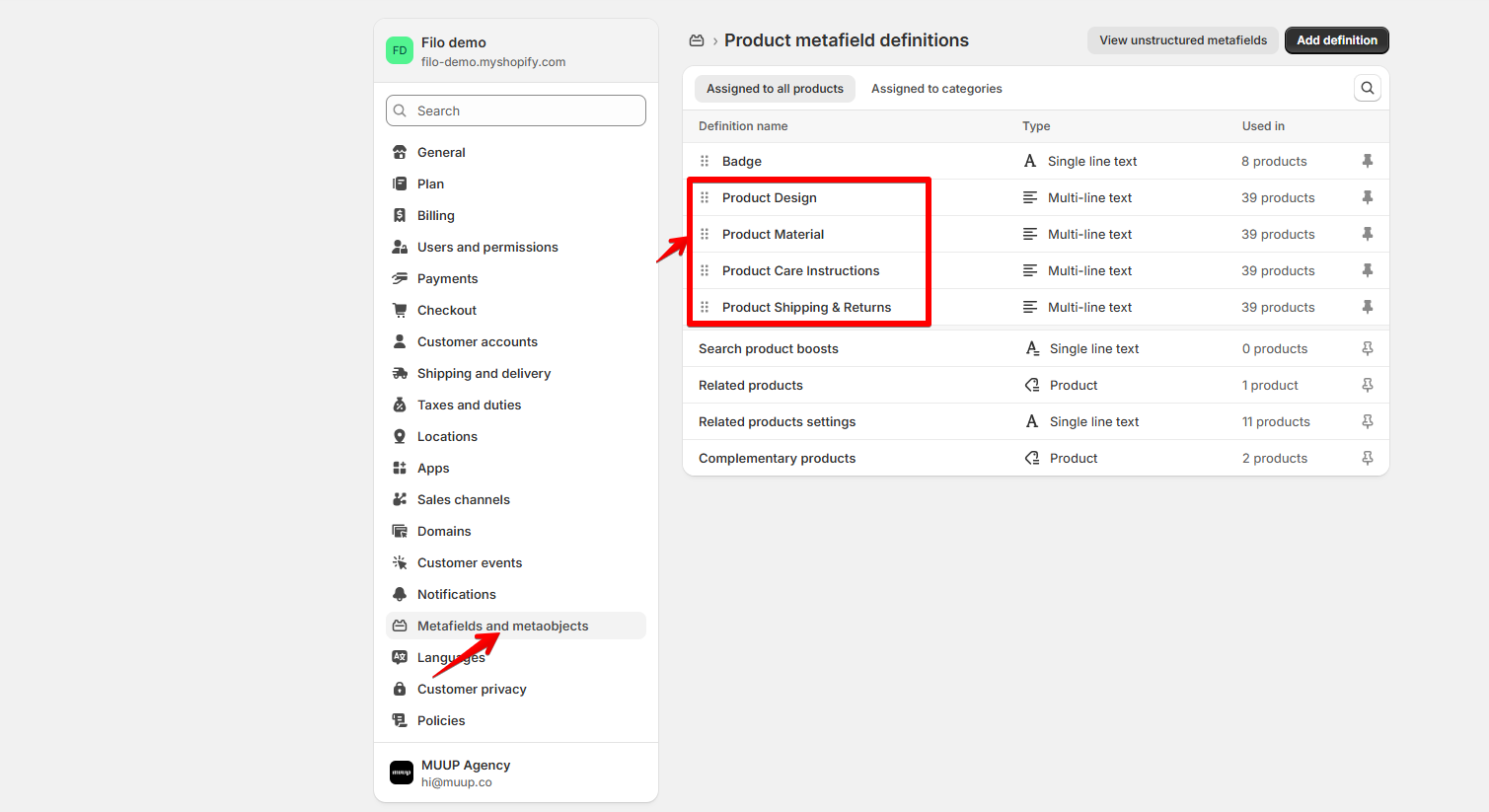The height and width of the screenshot is (812, 1489).
Task: Open Related products settings definition
Action: tap(777, 421)
